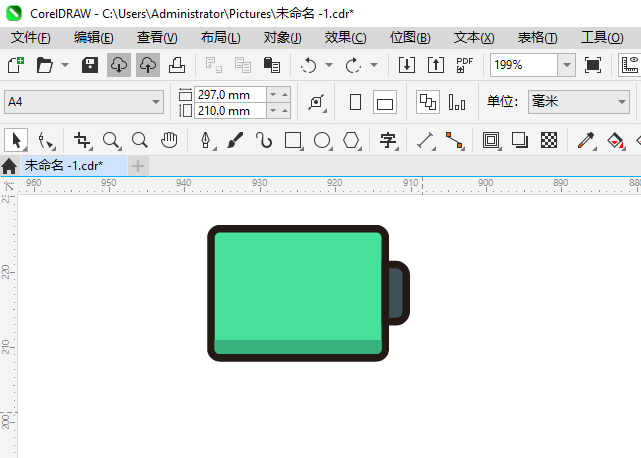The width and height of the screenshot is (641, 458).
Task: Open the 编辑(E) menu
Action: click(94, 38)
